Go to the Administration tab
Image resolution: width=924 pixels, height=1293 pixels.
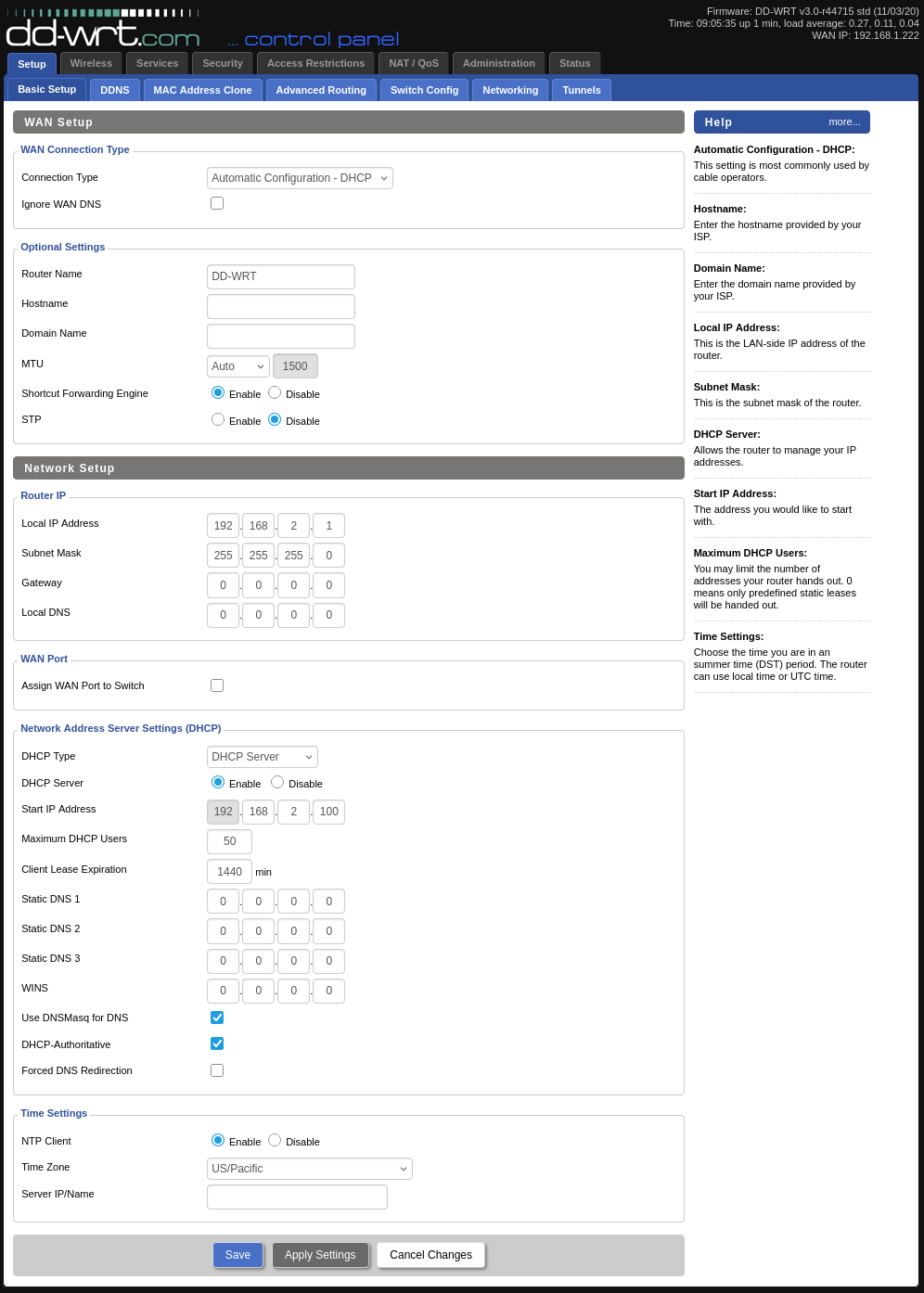(499, 63)
